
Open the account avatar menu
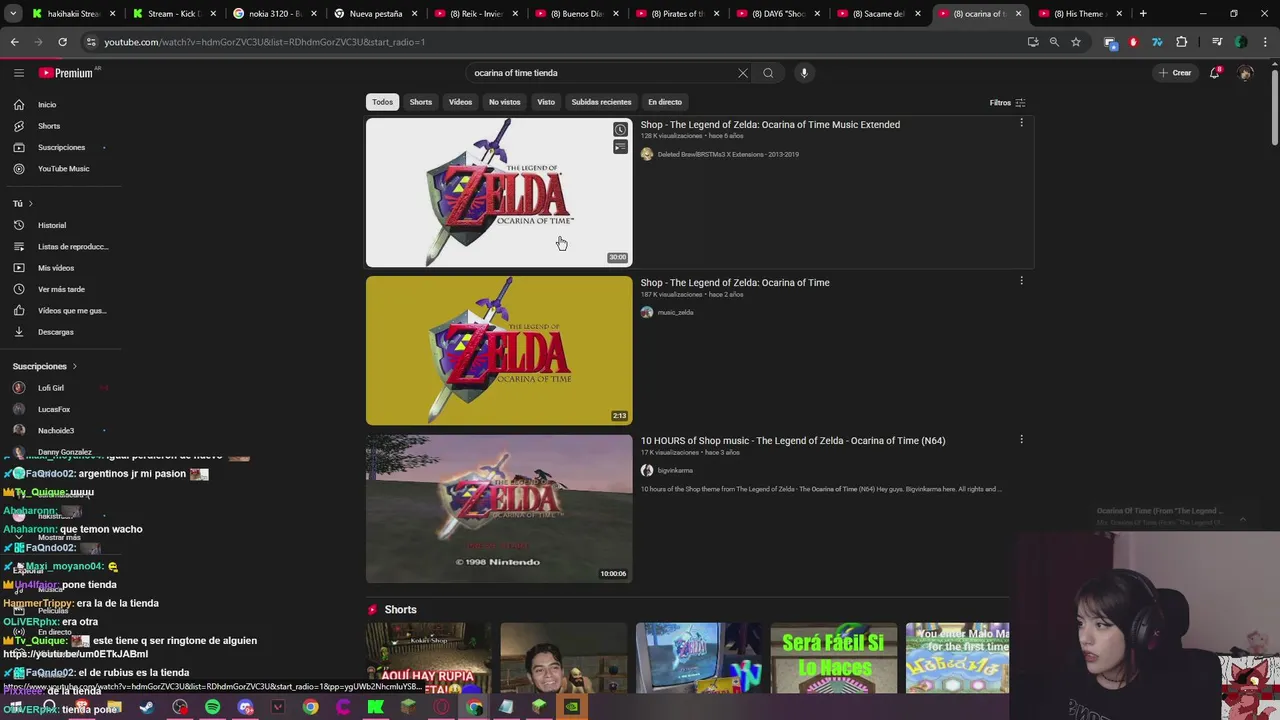point(1245,73)
